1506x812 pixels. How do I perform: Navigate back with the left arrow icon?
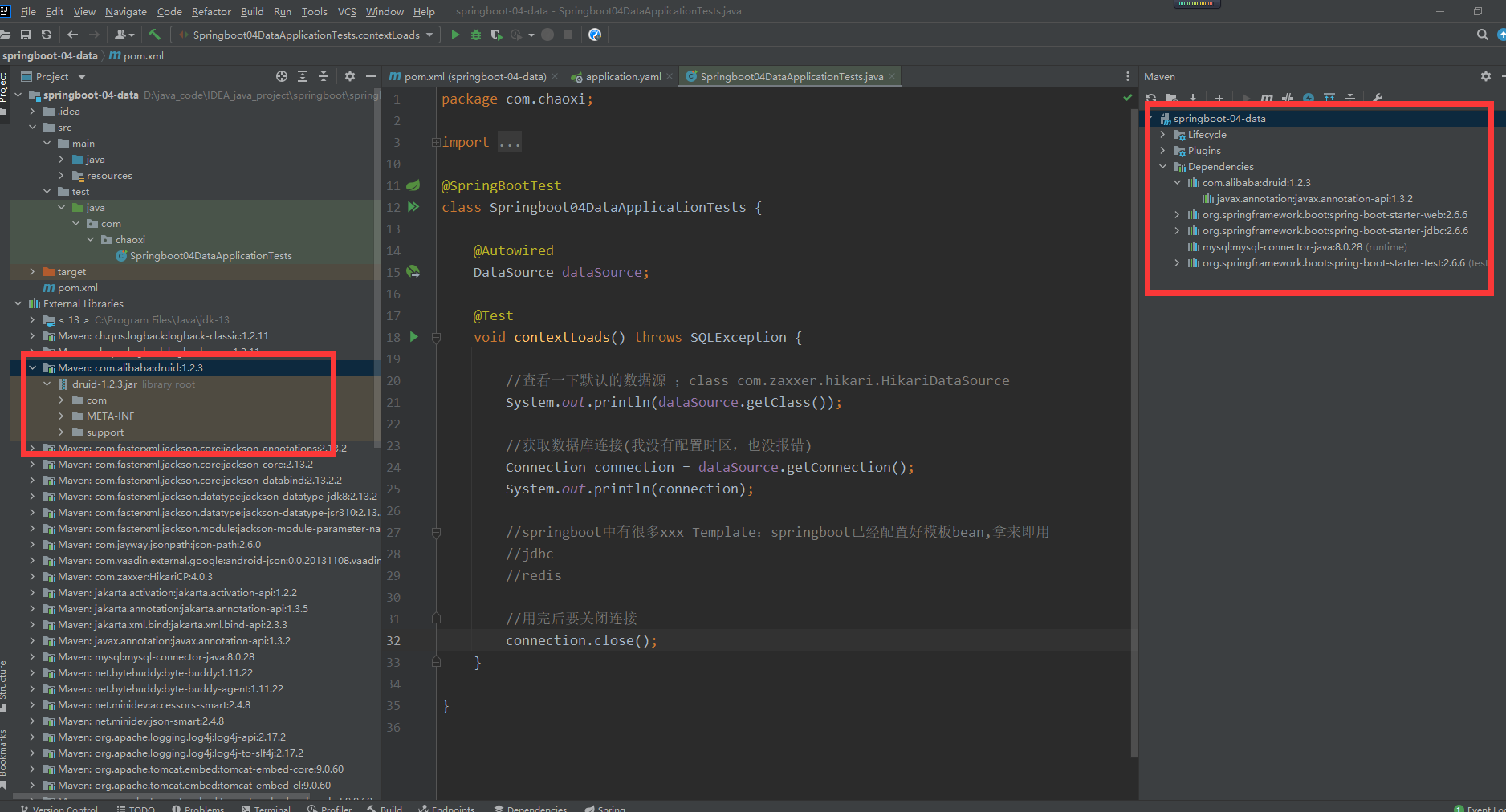click(x=73, y=35)
